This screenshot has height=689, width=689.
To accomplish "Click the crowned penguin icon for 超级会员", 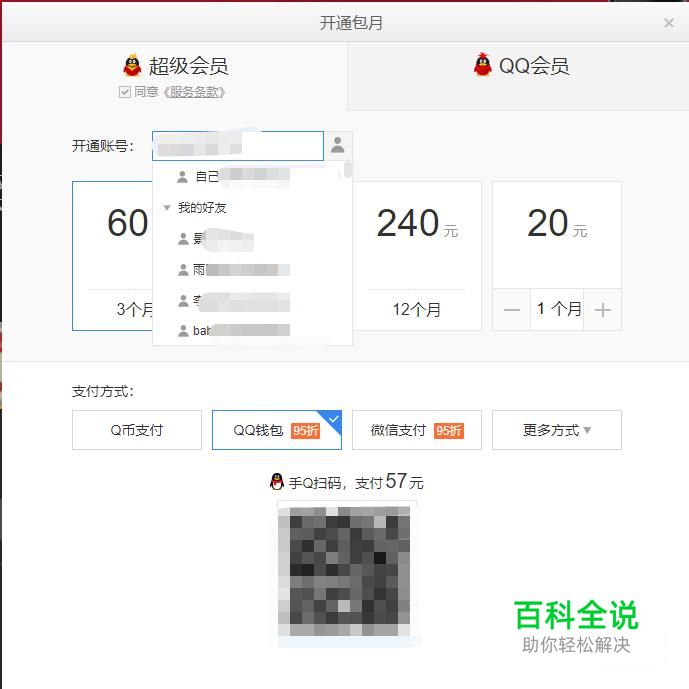I will 132,65.
